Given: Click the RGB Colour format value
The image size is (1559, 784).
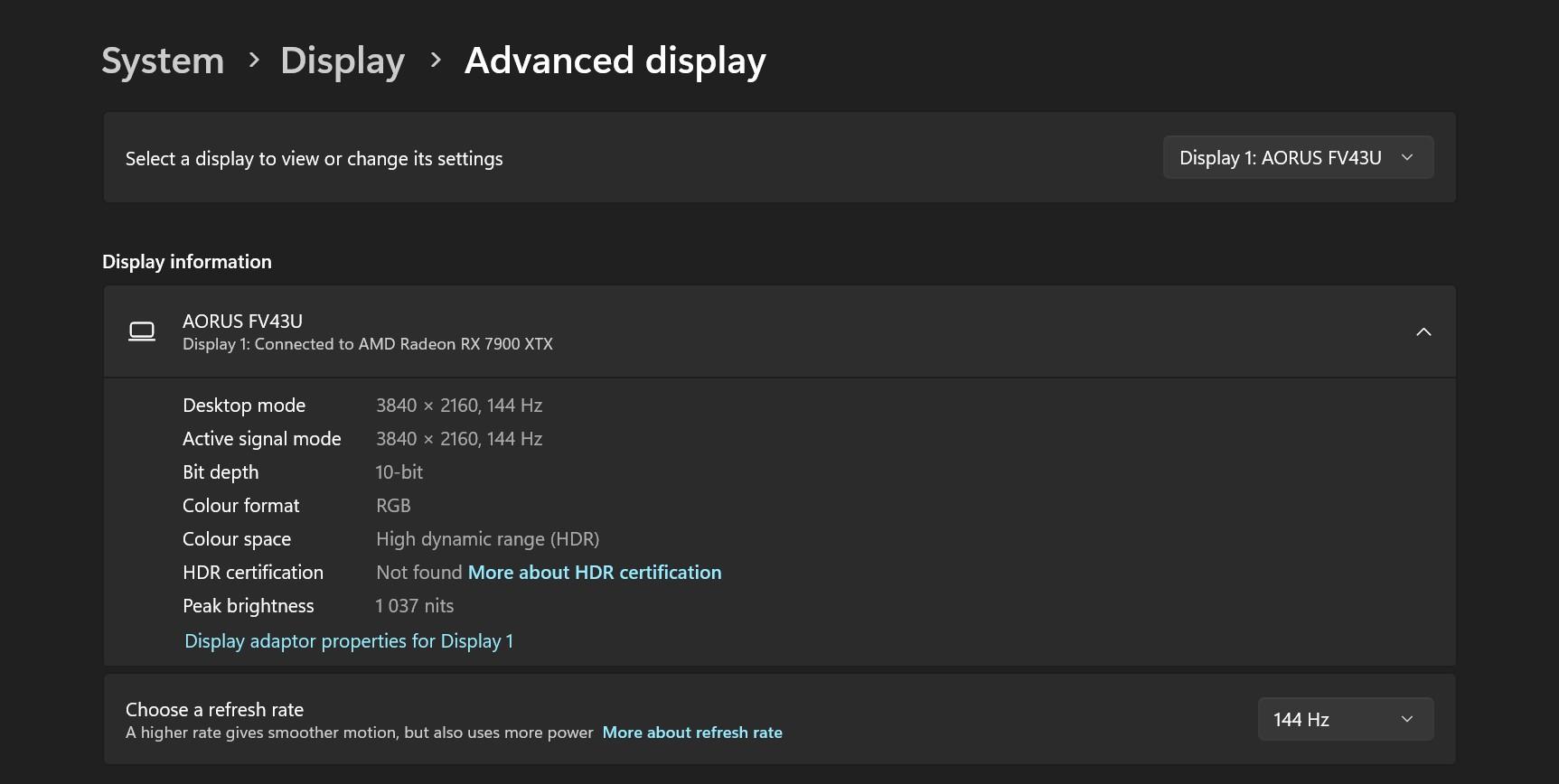Looking at the screenshot, I should click(393, 506).
